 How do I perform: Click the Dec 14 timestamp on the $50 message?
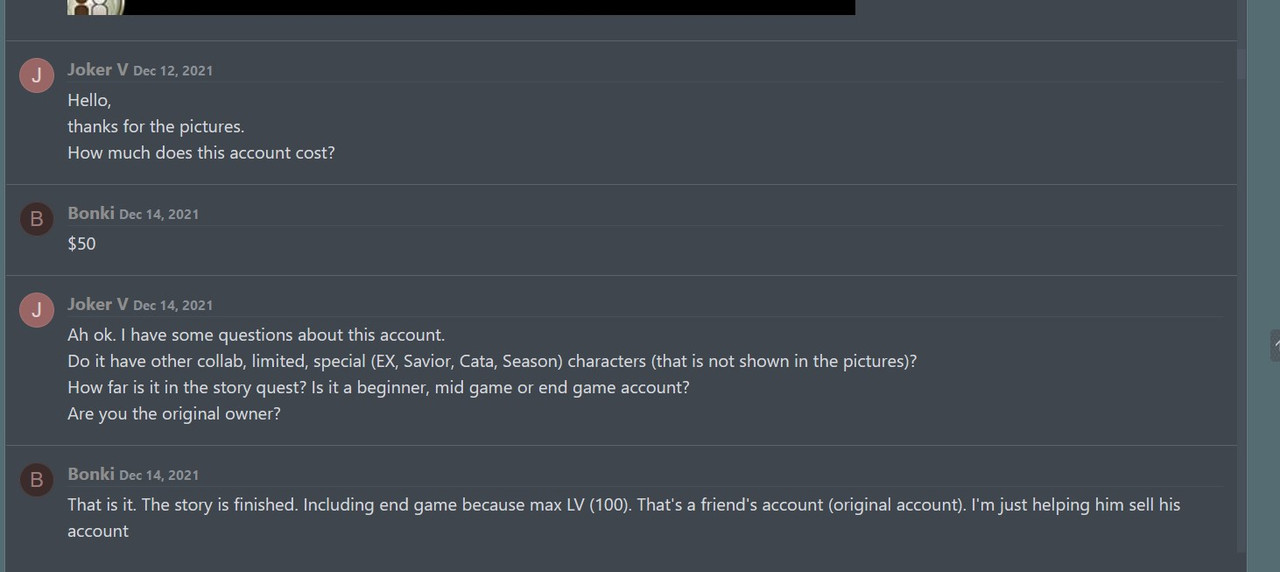pyautogui.click(x=159, y=214)
